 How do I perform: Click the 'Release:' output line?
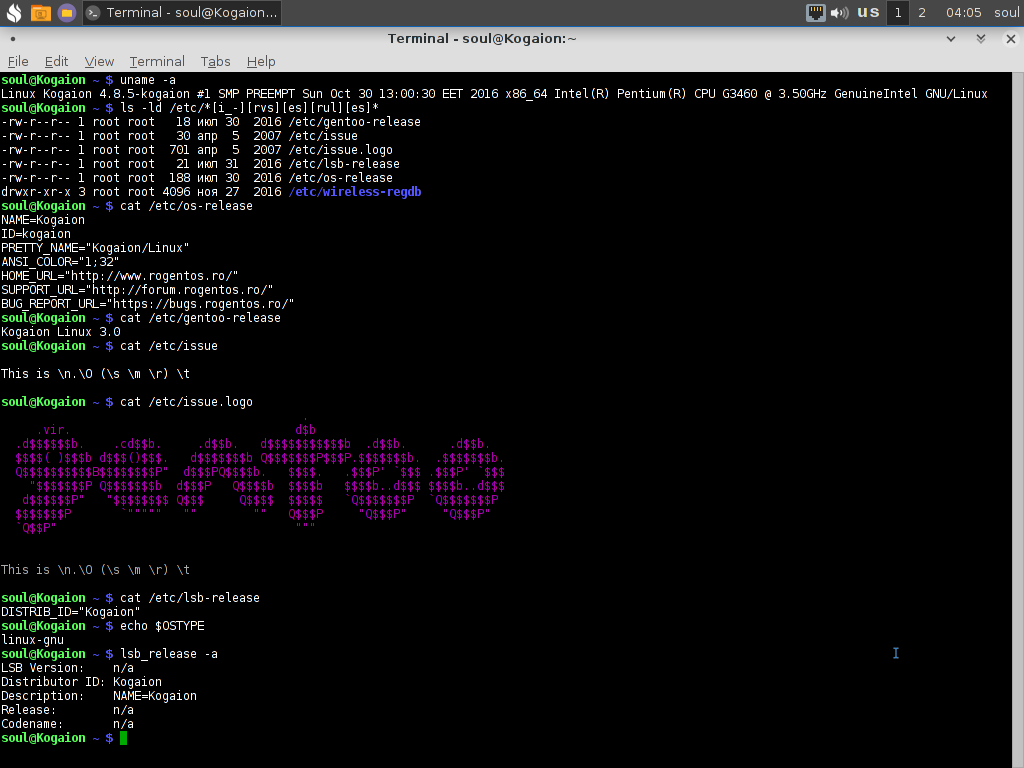click(x=67, y=710)
